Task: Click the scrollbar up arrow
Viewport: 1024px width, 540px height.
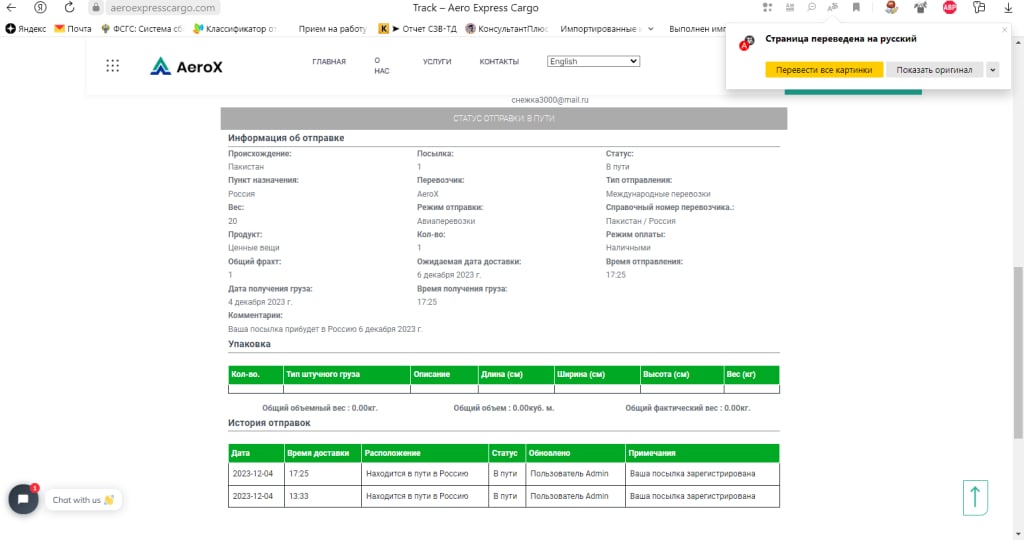Action: (x=1017, y=42)
